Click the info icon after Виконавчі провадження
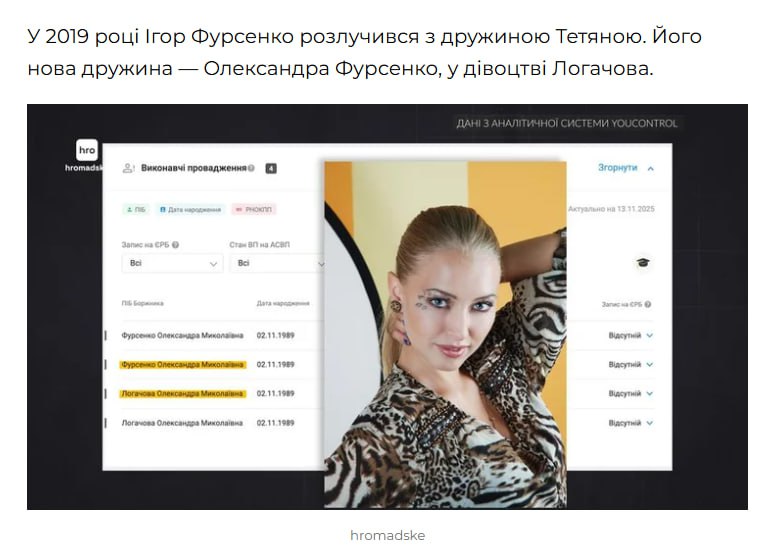Screen dimensions: 764x558 (x=251, y=168)
